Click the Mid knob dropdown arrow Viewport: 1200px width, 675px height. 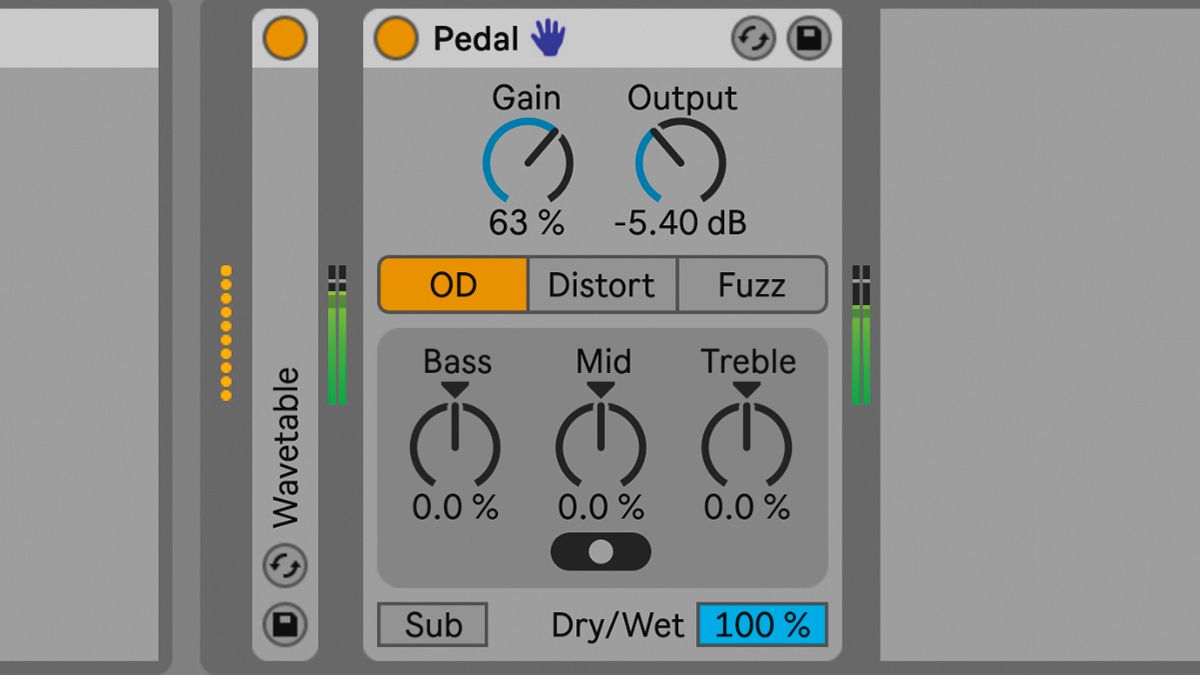(x=600, y=388)
